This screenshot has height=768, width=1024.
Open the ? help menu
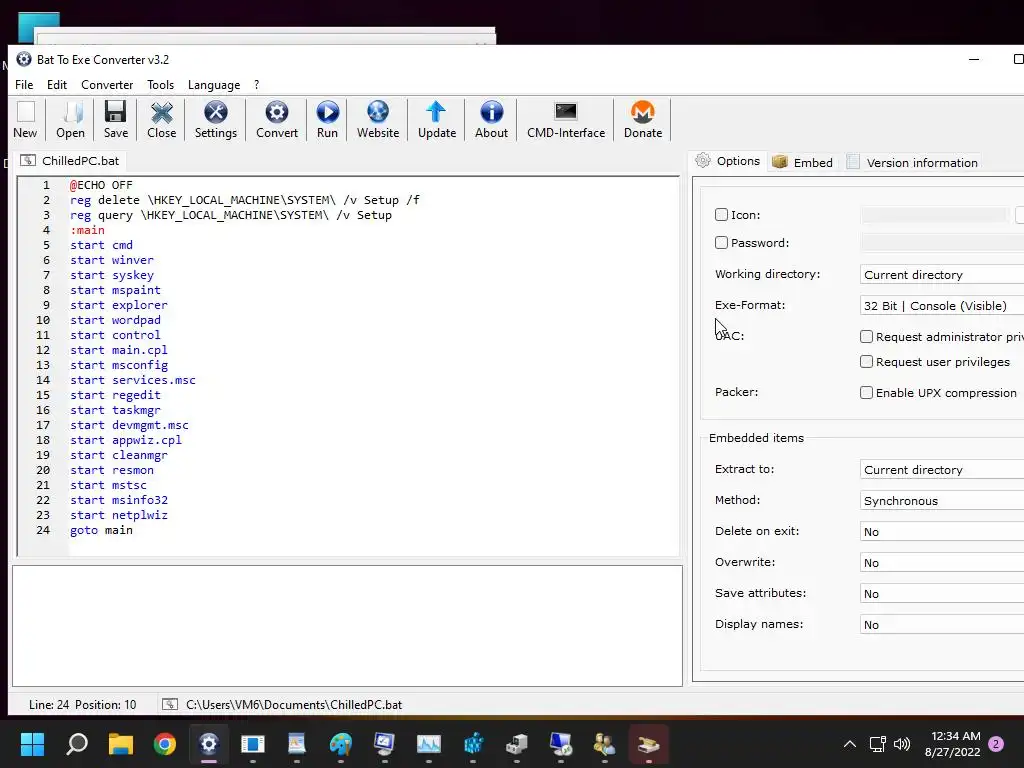257,85
